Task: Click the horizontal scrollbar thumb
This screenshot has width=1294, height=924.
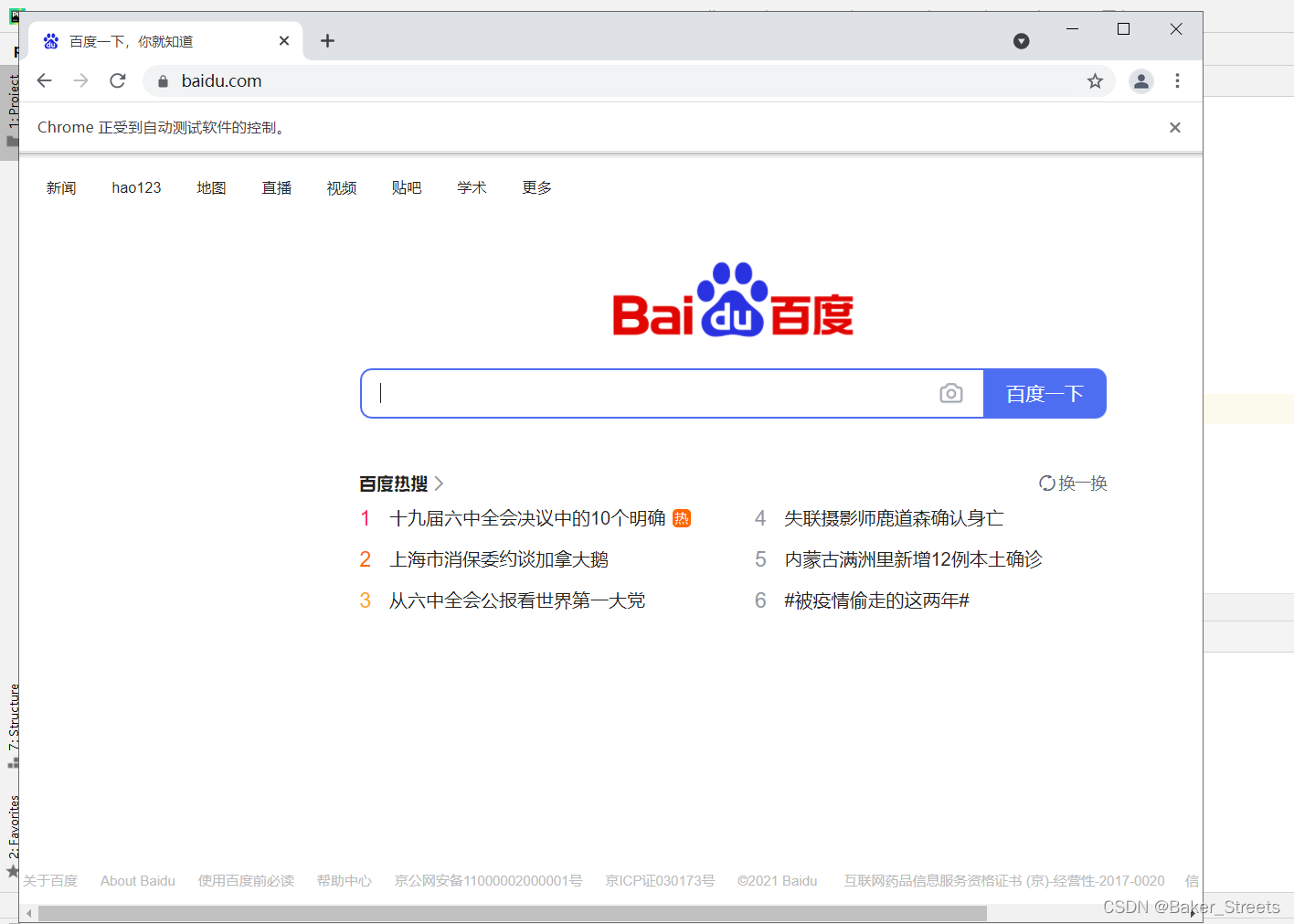Action: pos(513,913)
